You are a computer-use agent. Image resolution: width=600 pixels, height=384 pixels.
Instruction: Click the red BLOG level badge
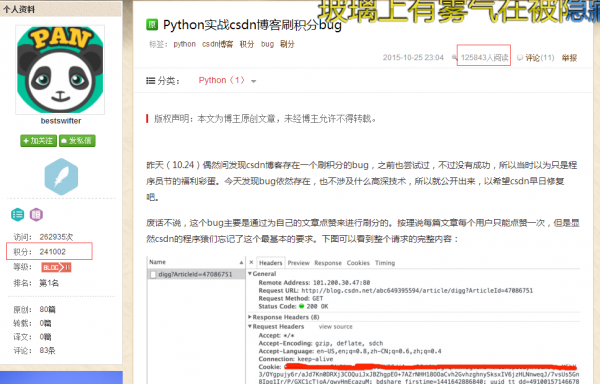click(x=56, y=267)
